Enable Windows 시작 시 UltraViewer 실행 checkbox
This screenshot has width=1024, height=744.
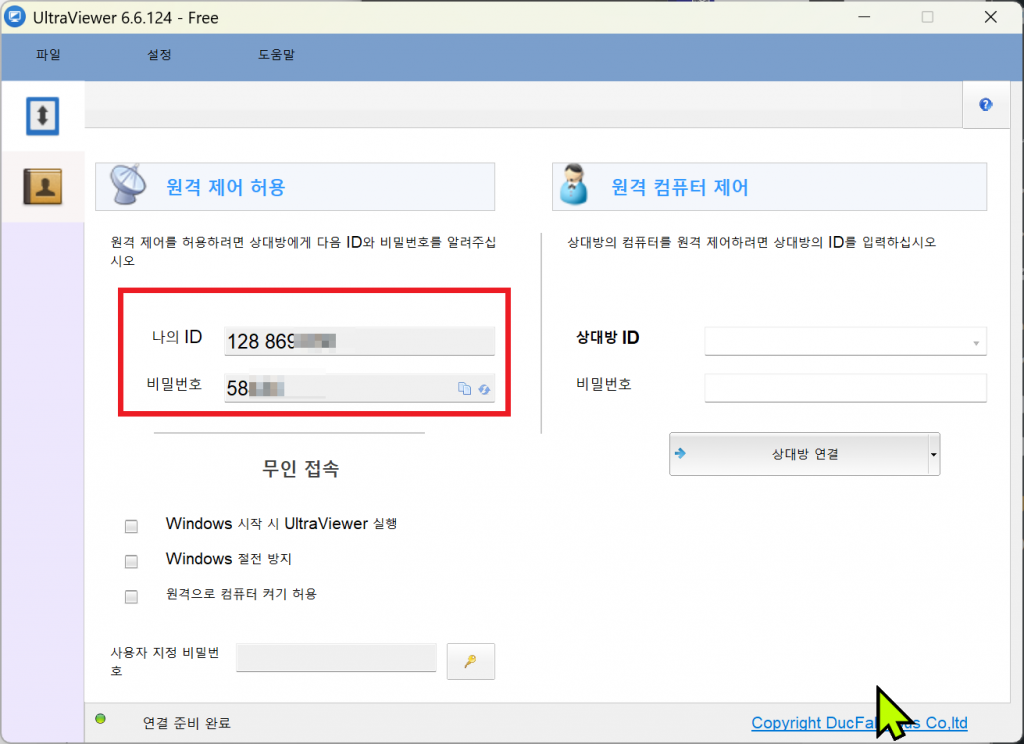point(131,526)
